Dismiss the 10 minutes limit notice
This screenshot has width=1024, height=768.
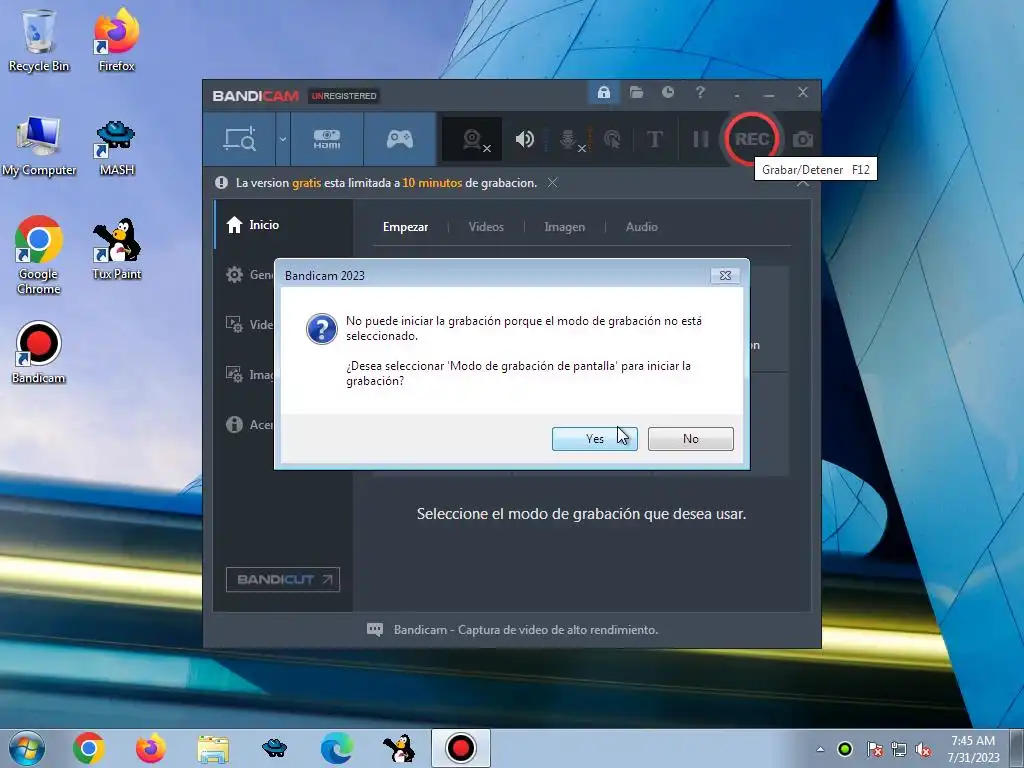552,183
